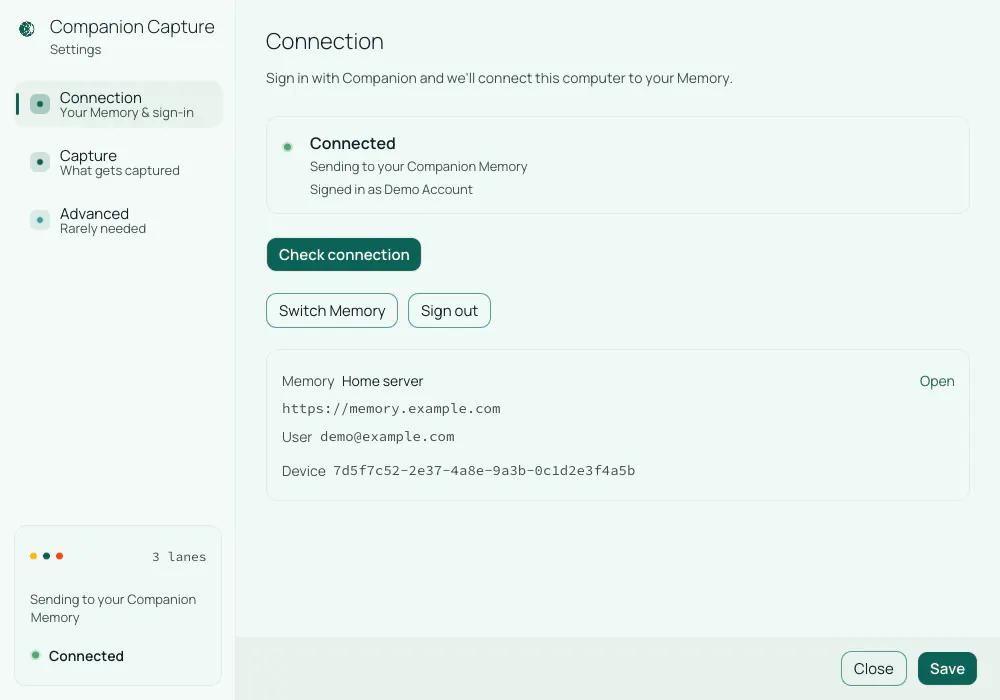
Task: Open the Connection settings section
Action: 119,104
